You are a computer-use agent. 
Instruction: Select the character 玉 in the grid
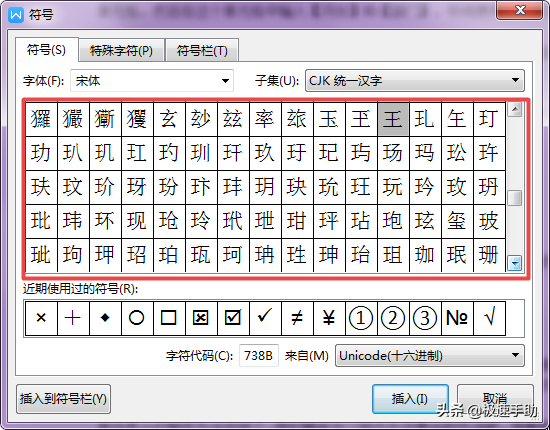click(329, 119)
